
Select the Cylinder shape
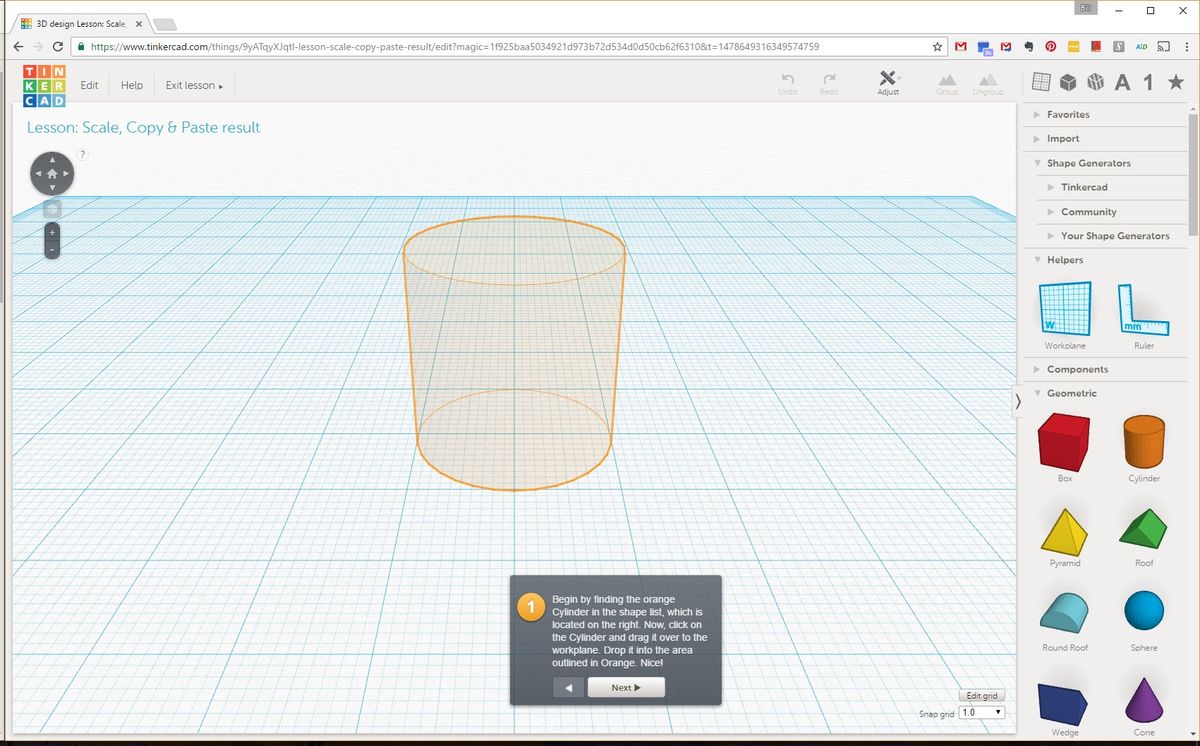point(1143,443)
